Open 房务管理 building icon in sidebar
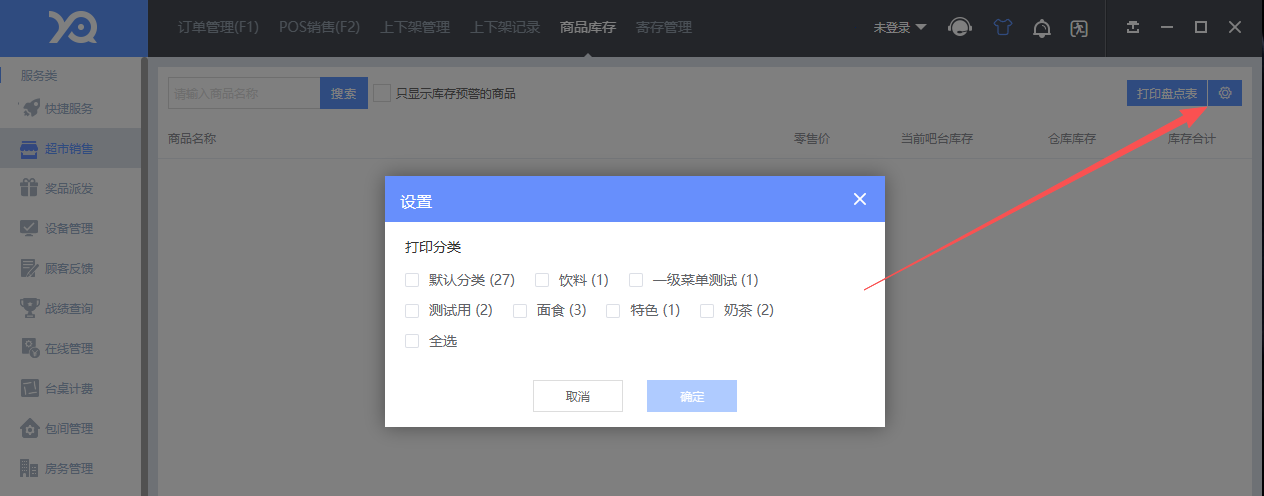Viewport: 1264px width, 496px height. pyautogui.click(x=30, y=468)
